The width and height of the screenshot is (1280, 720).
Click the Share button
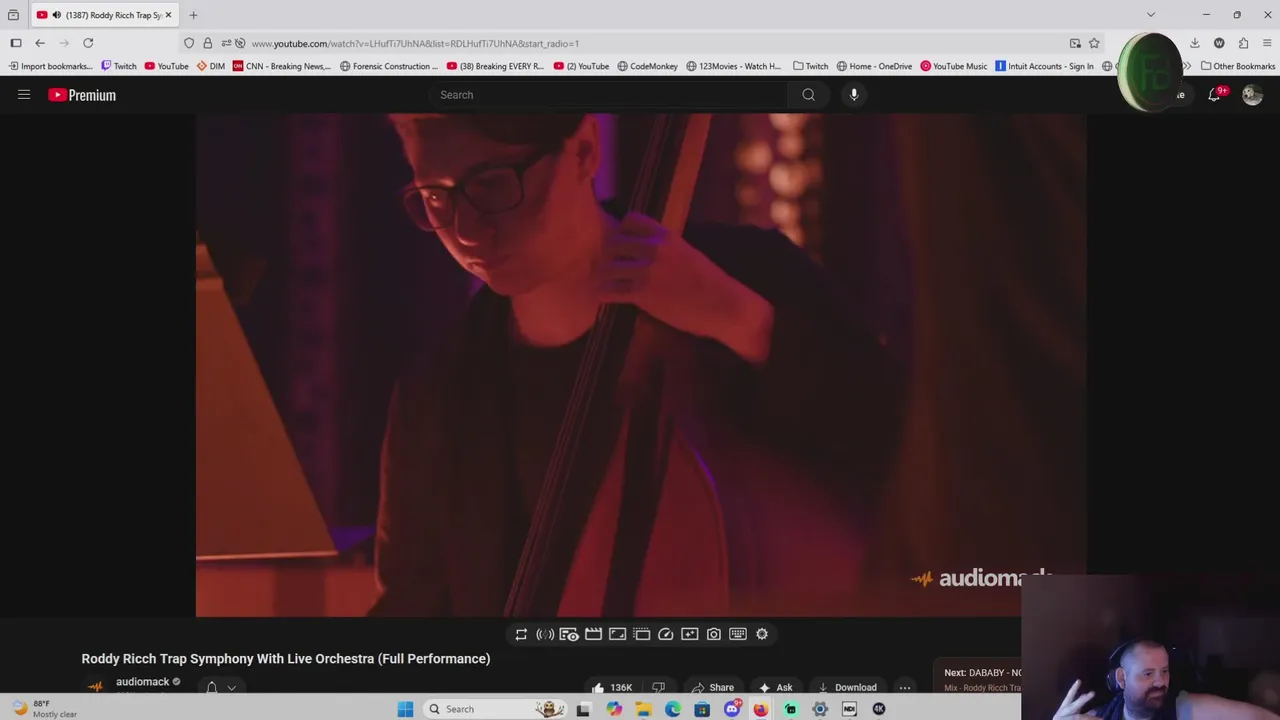(713, 687)
